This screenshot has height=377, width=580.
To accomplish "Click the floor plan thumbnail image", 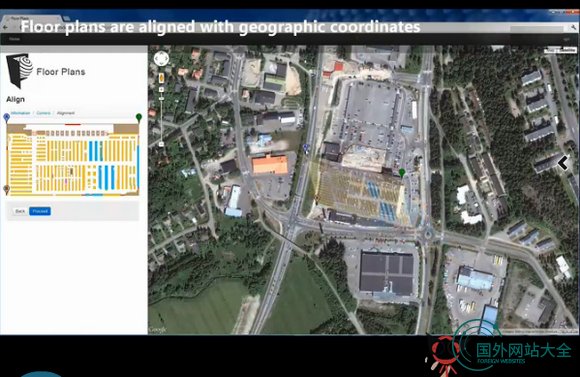I will coord(73,159).
